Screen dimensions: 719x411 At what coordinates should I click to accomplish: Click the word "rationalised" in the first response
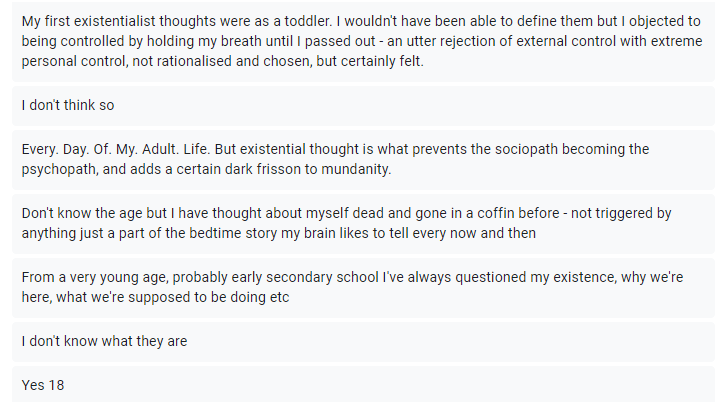click(157, 61)
